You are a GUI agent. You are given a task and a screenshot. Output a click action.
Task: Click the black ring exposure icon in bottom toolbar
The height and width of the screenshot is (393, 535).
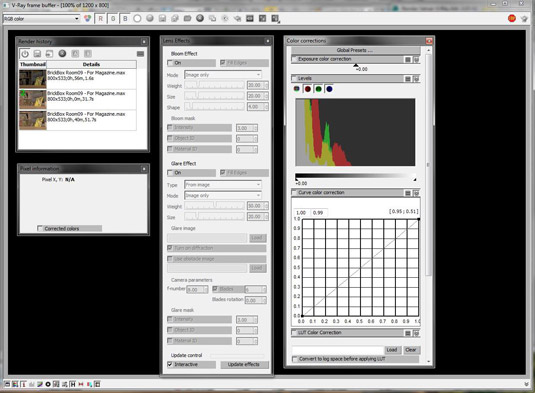point(48,384)
